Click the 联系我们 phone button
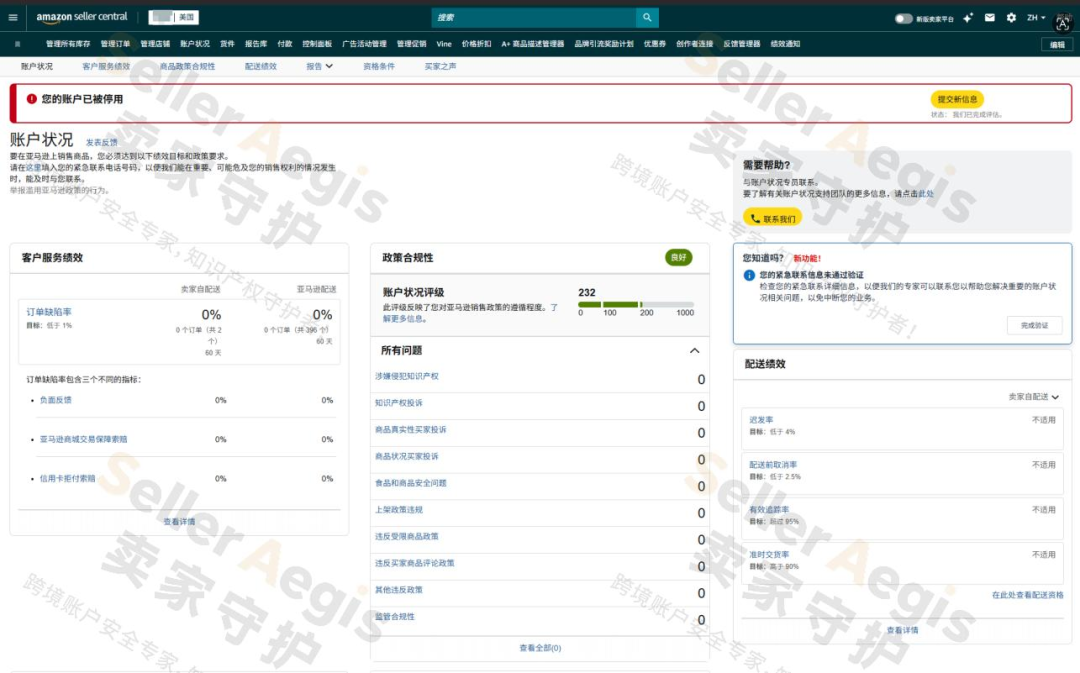 tap(772, 218)
